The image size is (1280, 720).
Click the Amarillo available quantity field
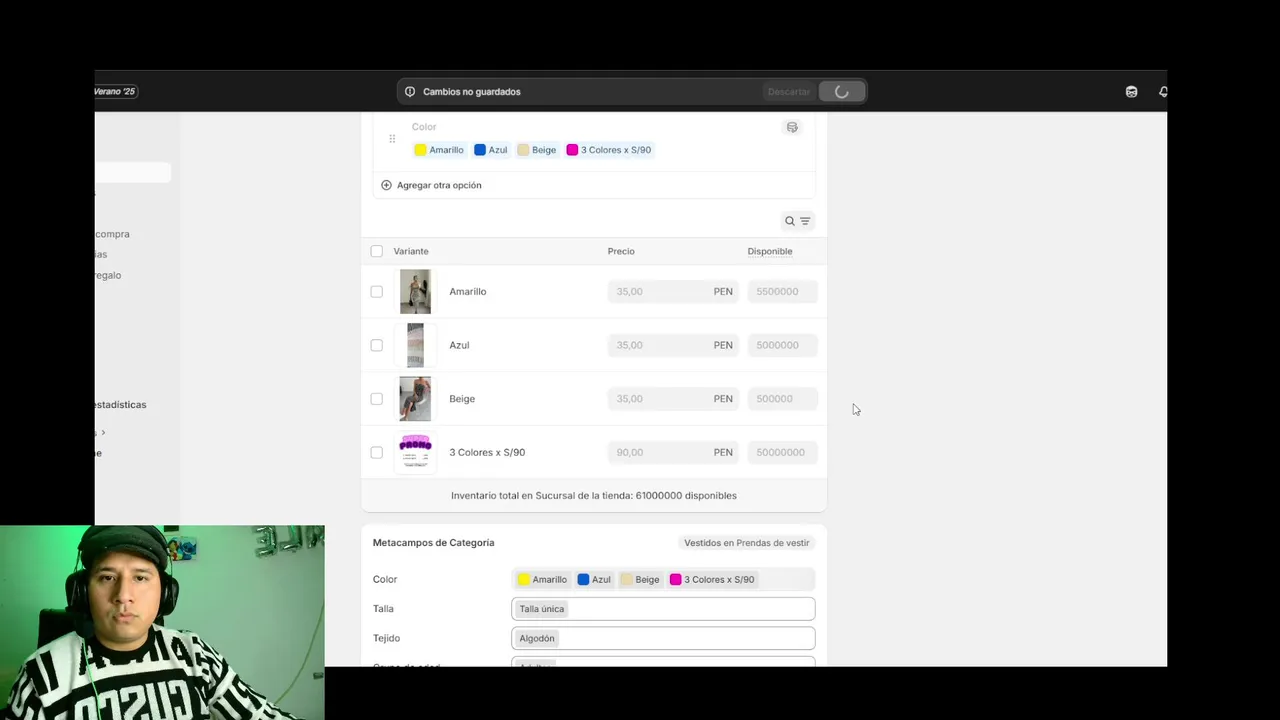(782, 292)
